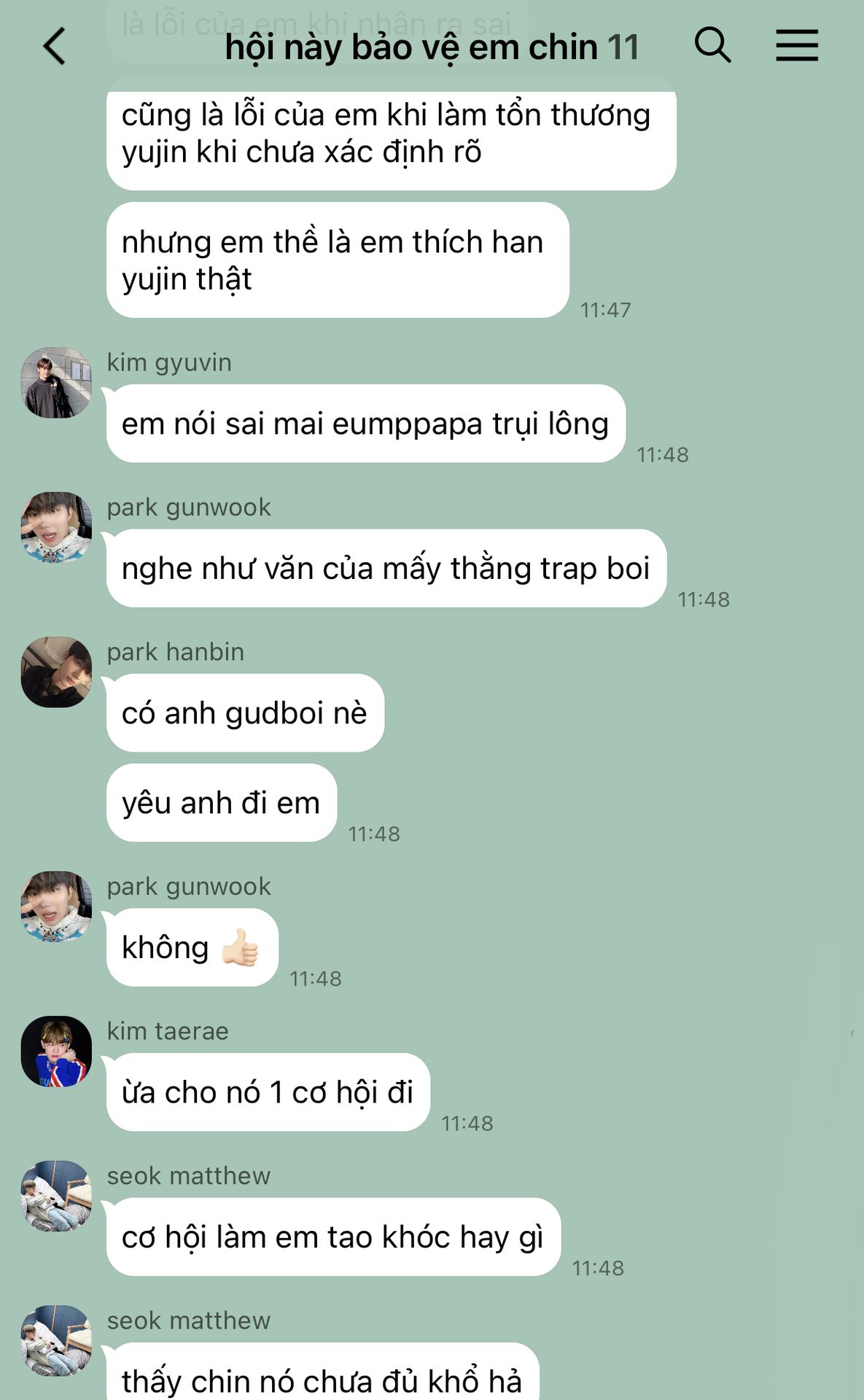Tap seok matthew's avatar beside 'cơ hội làm em'

(x=56, y=1196)
